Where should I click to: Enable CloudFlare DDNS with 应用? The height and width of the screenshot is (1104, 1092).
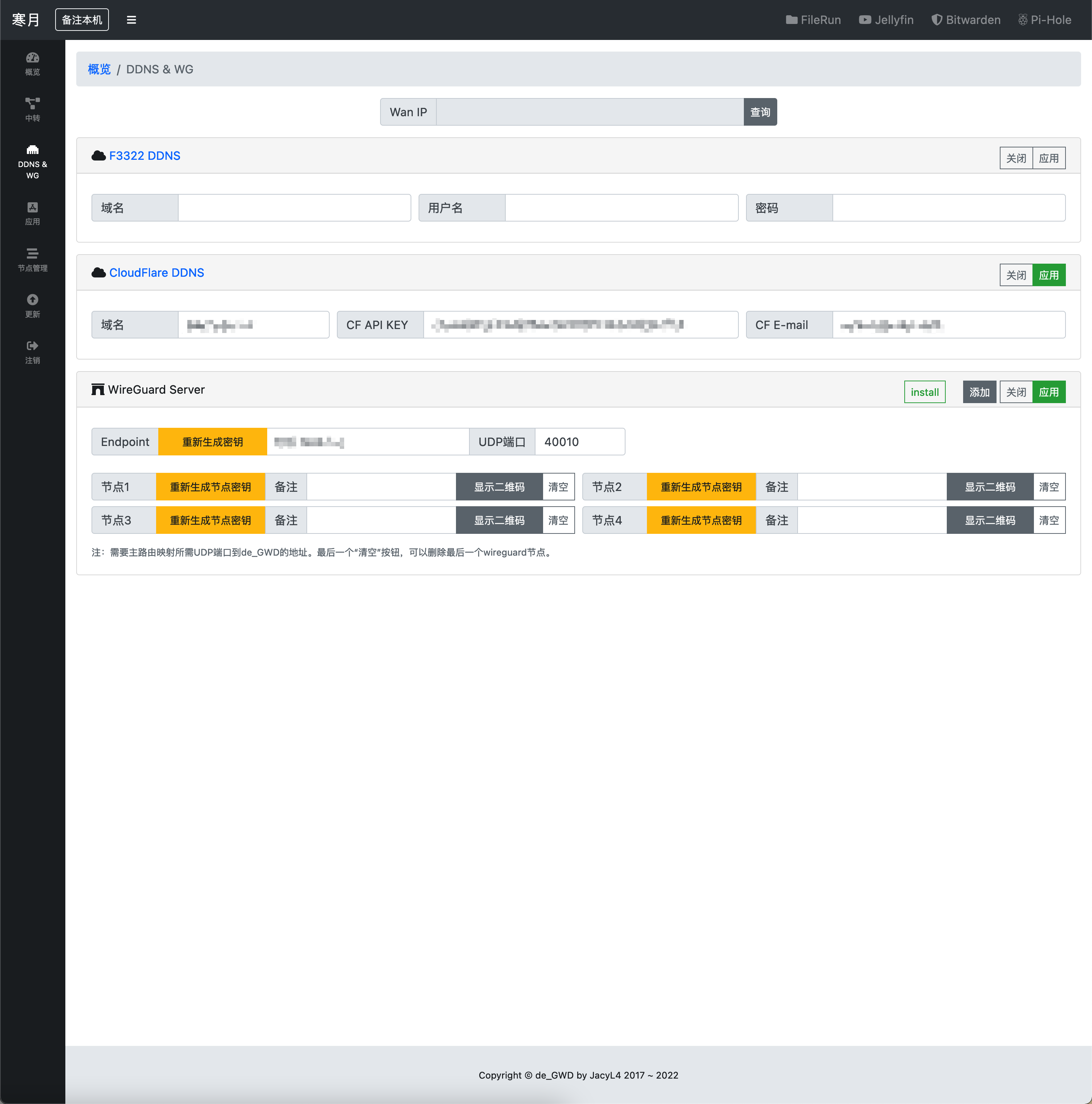pyautogui.click(x=1048, y=275)
